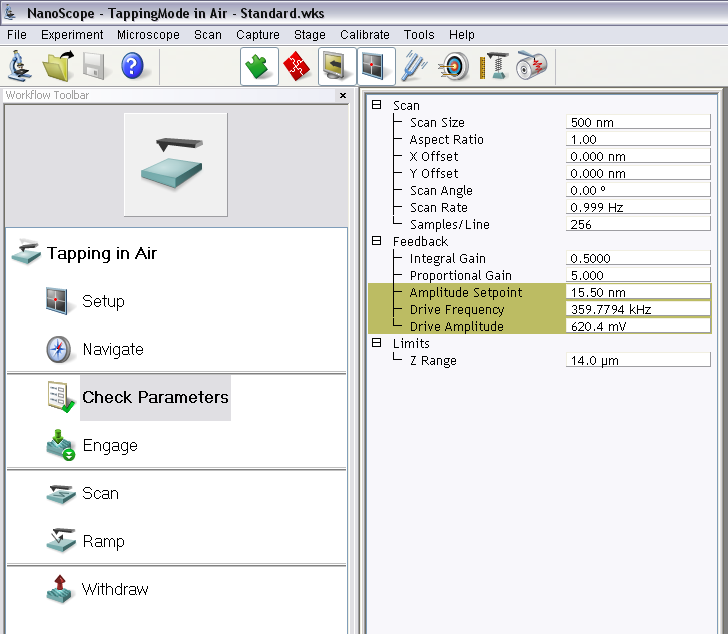The height and width of the screenshot is (634, 728).
Task: Click the Scan Size value field
Action: 637,123
